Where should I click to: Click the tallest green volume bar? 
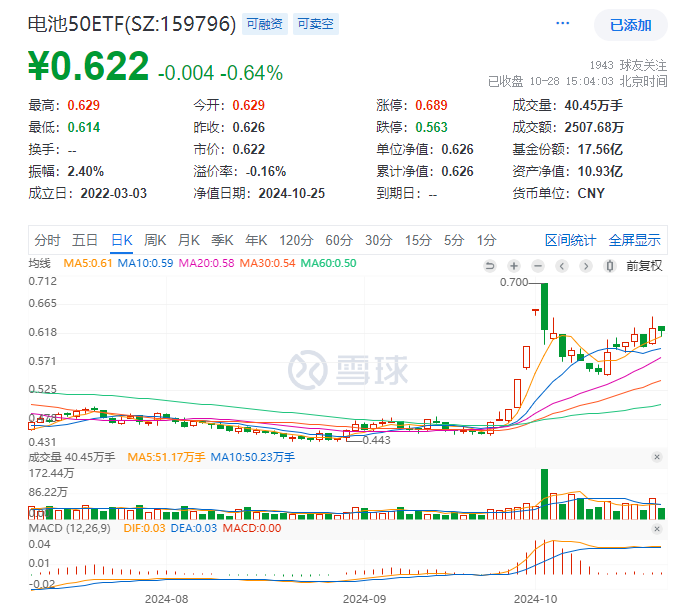point(544,494)
